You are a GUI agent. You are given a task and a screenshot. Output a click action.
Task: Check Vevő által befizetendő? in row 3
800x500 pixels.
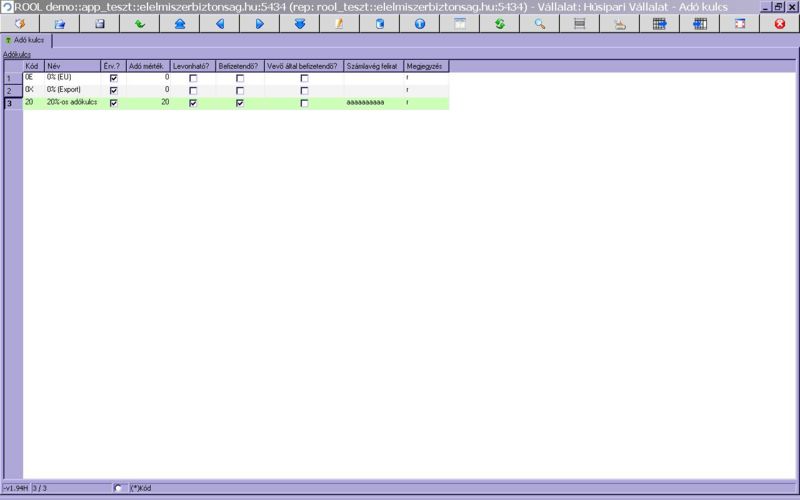click(x=304, y=103)
